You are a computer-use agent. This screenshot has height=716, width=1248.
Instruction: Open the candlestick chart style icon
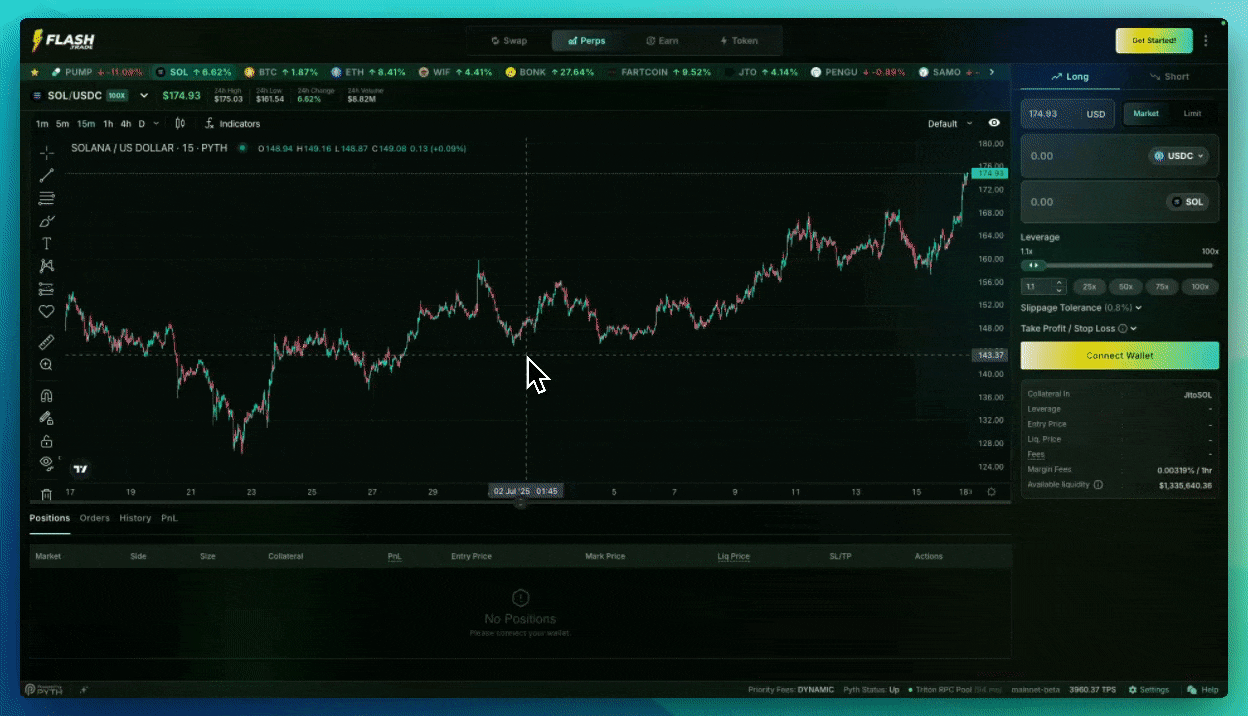click(180, 124)
